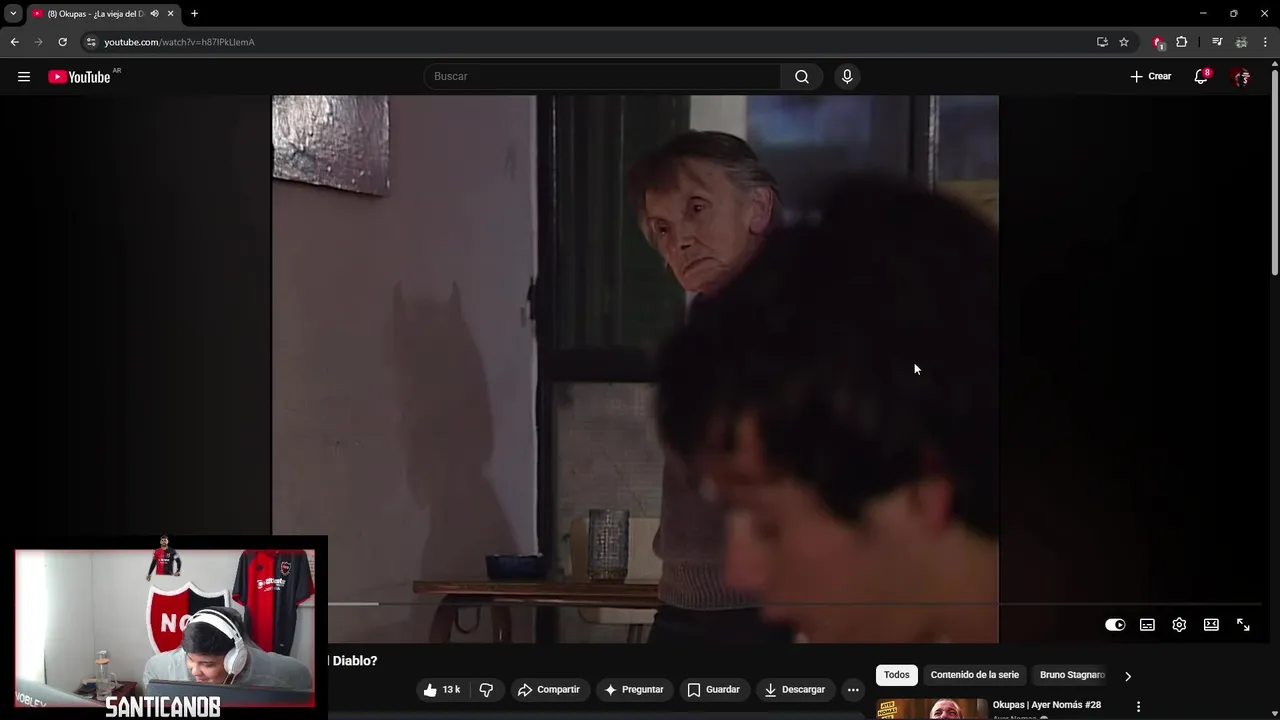Use the page vertical scrollbar

(x=1275, y=170)
